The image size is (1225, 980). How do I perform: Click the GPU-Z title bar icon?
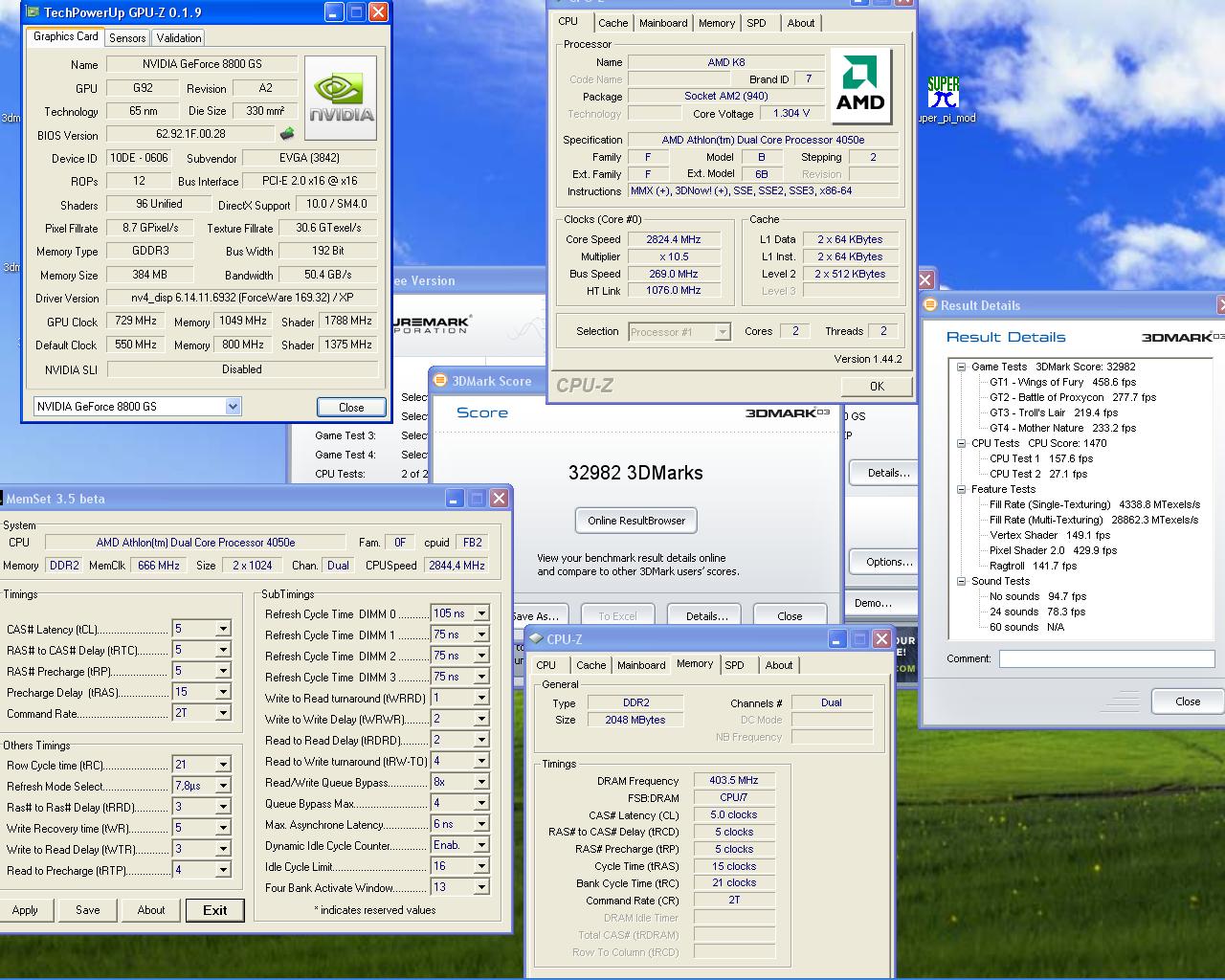(x=33, y=12)
